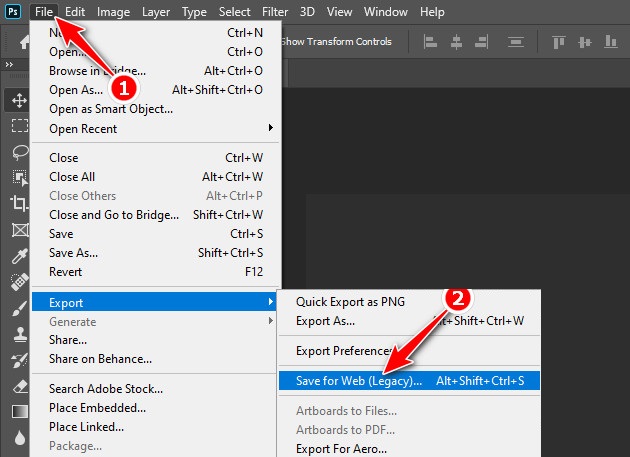Open the Filter menu
The height and width of the screenshot is (457, 630).
275,12
